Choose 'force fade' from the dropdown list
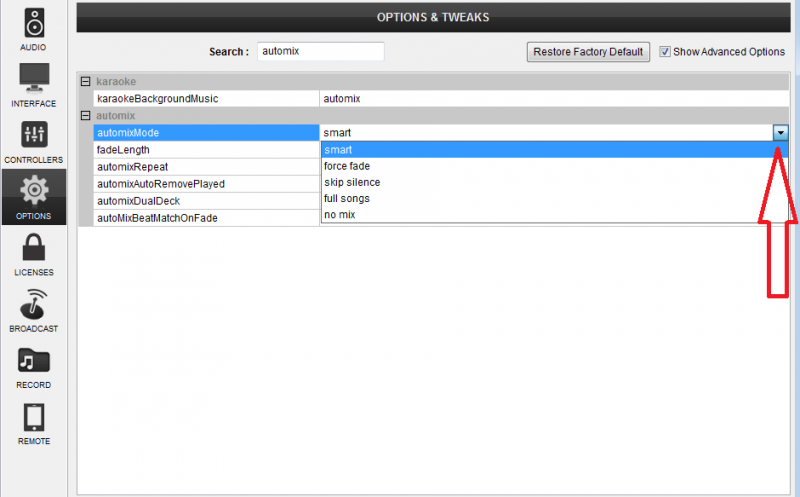The image size is (800, 497). click(x=346, y=167)
